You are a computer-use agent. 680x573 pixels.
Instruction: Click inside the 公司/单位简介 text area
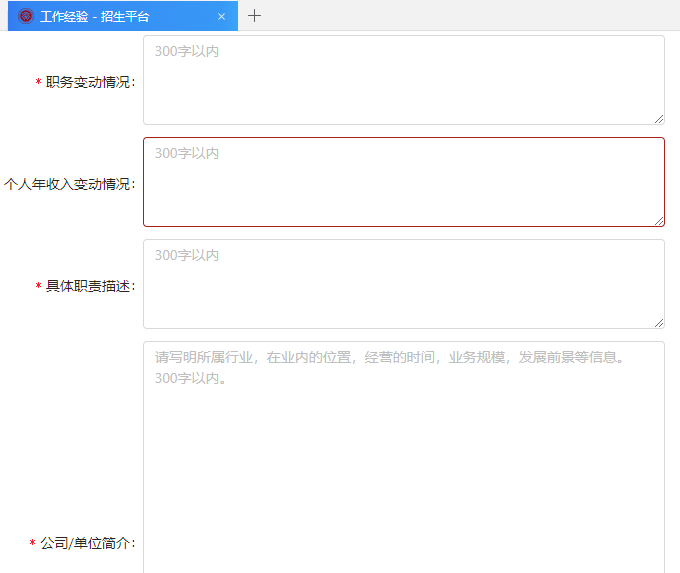(403, 470)
